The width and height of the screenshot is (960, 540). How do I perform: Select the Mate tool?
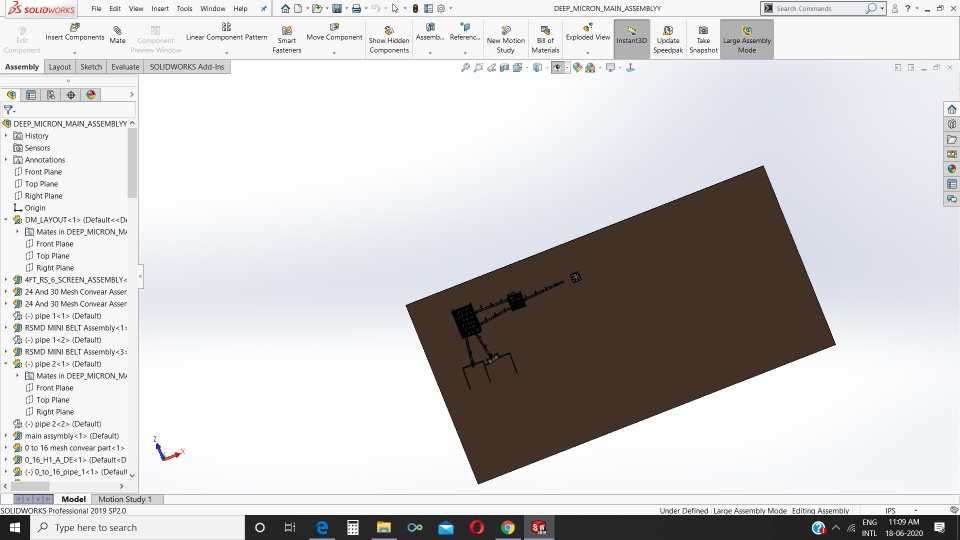[117, 36]
